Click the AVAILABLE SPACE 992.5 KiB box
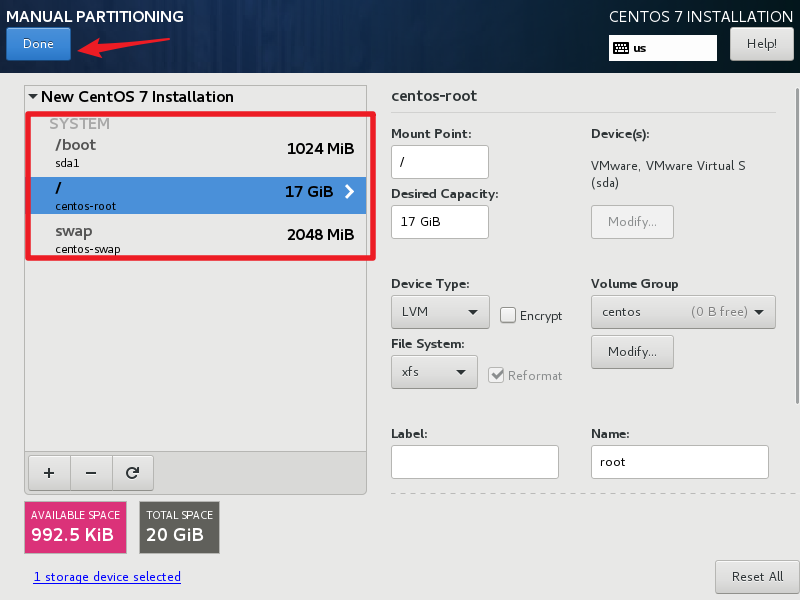Screen dimensions: 800x600 tap(76, 527)
